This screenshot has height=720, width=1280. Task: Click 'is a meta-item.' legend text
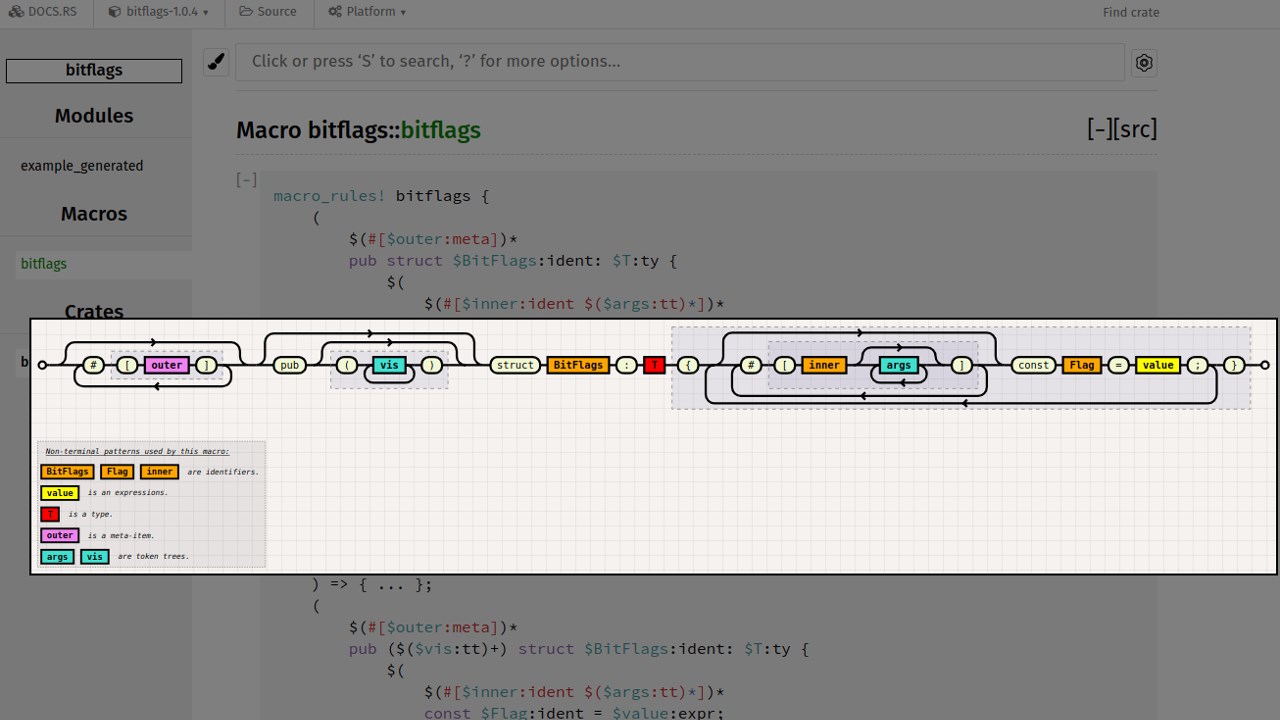[x=121, y=535]
